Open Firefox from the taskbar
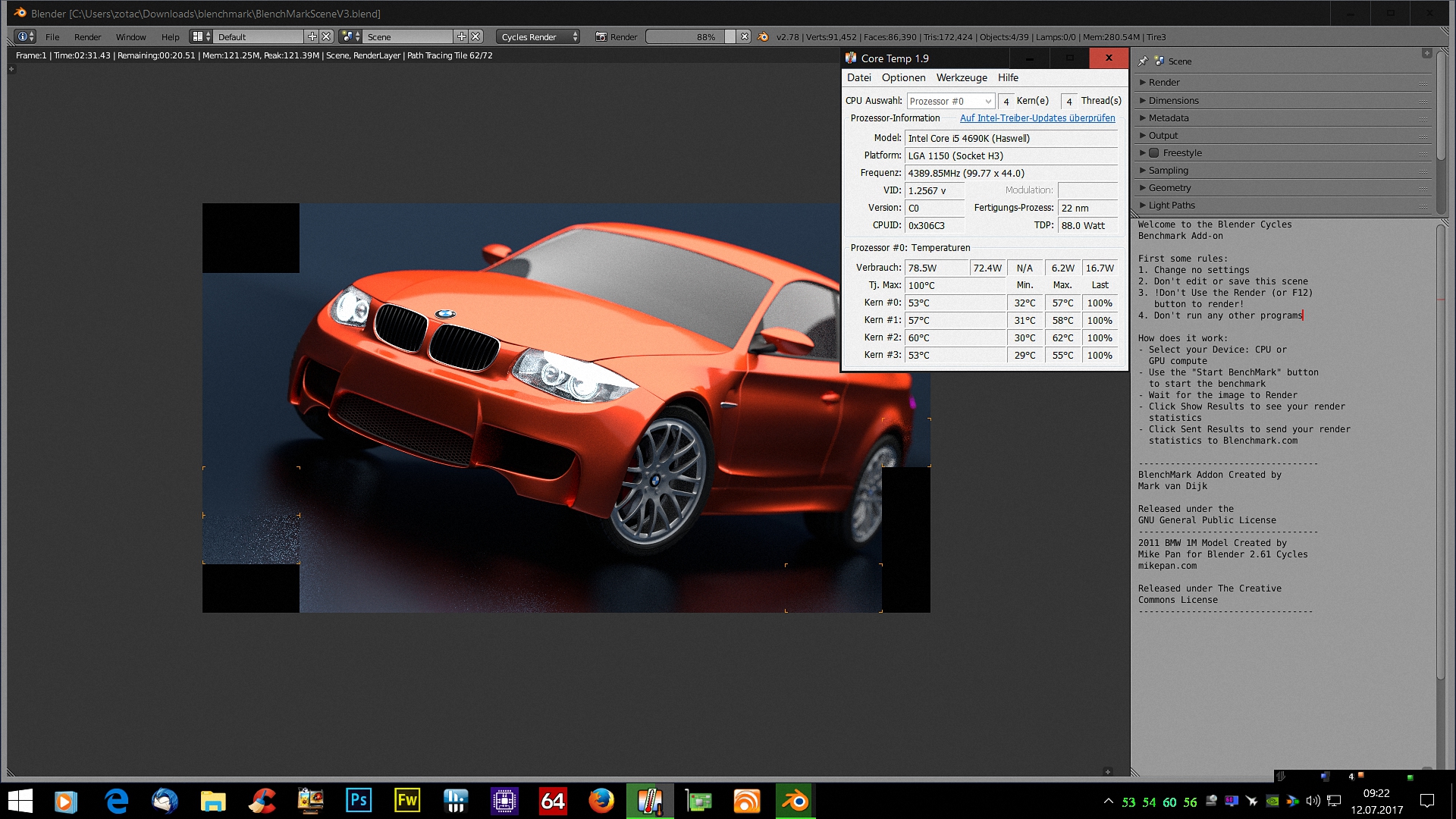 click(601, 801)
